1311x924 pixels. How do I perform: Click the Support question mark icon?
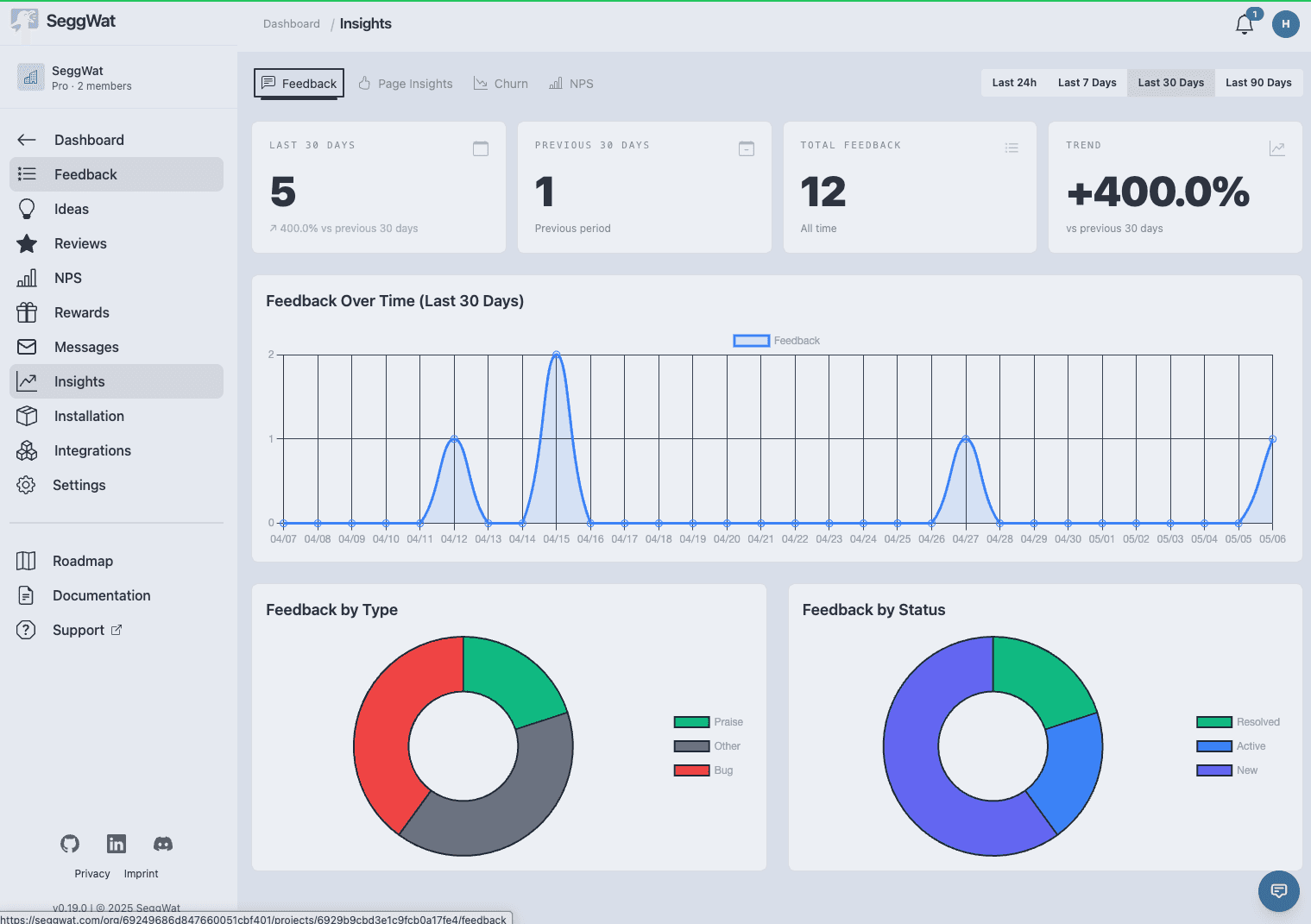[26, 630]
